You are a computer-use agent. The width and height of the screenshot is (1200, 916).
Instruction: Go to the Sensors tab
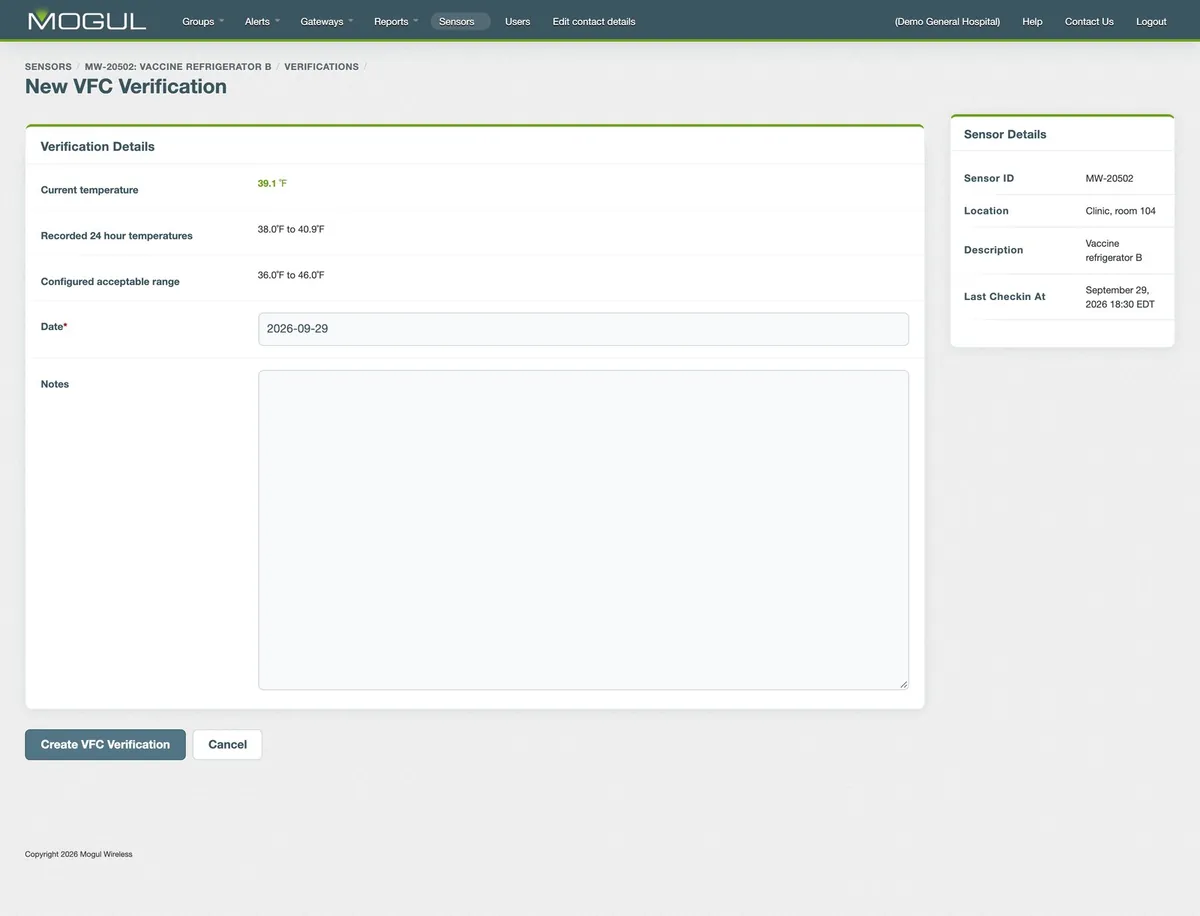460,21
